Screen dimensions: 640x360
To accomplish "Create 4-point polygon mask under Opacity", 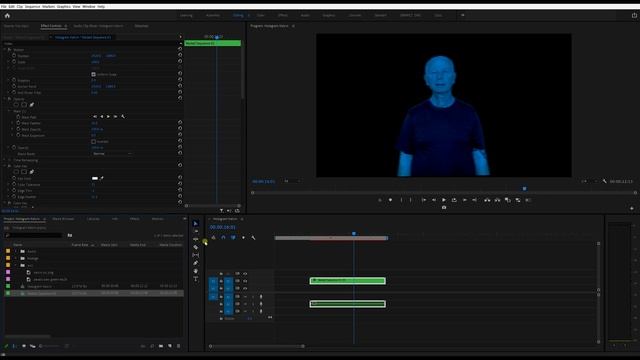I will (24, 105).
